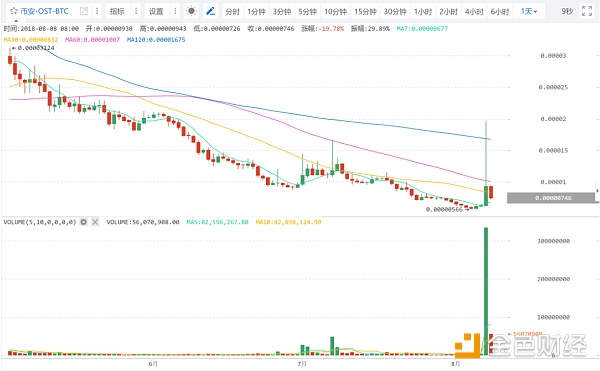This screenshot has height=371, width=600.
Task: Open the more options dots beside the pair name
Action: (x=97, y=11)
